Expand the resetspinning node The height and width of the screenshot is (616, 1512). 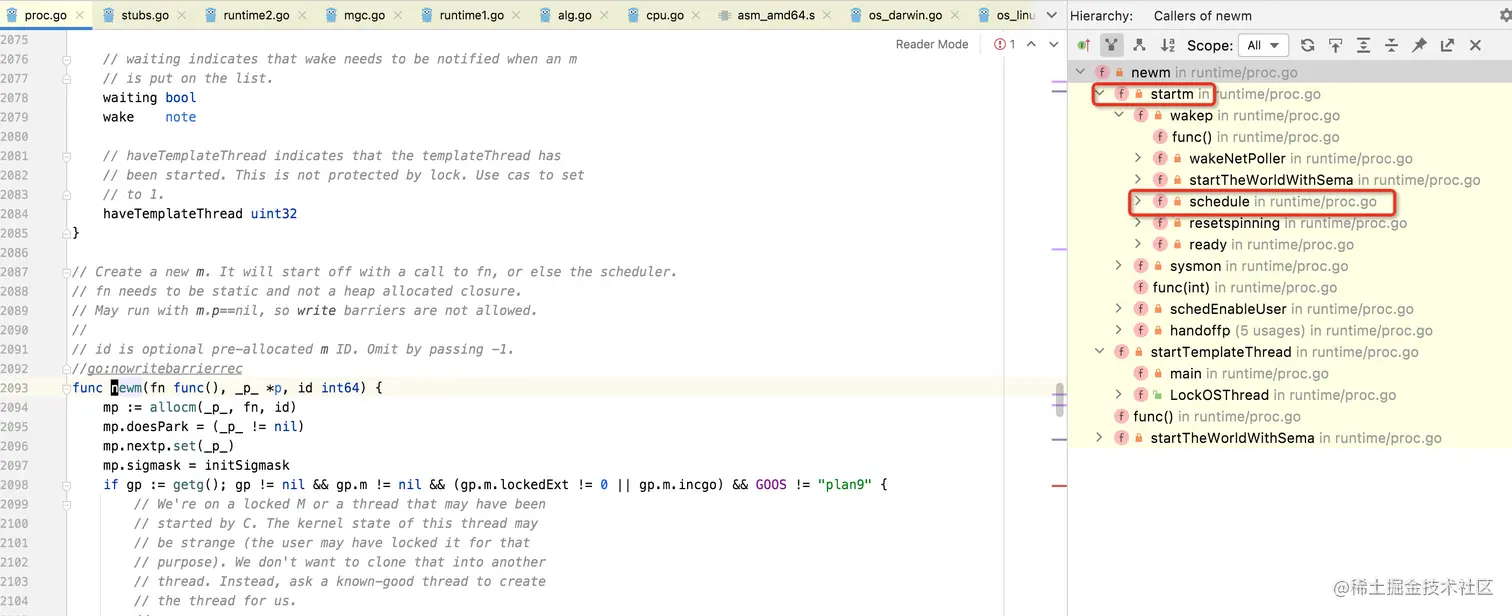click(1138, 224)
